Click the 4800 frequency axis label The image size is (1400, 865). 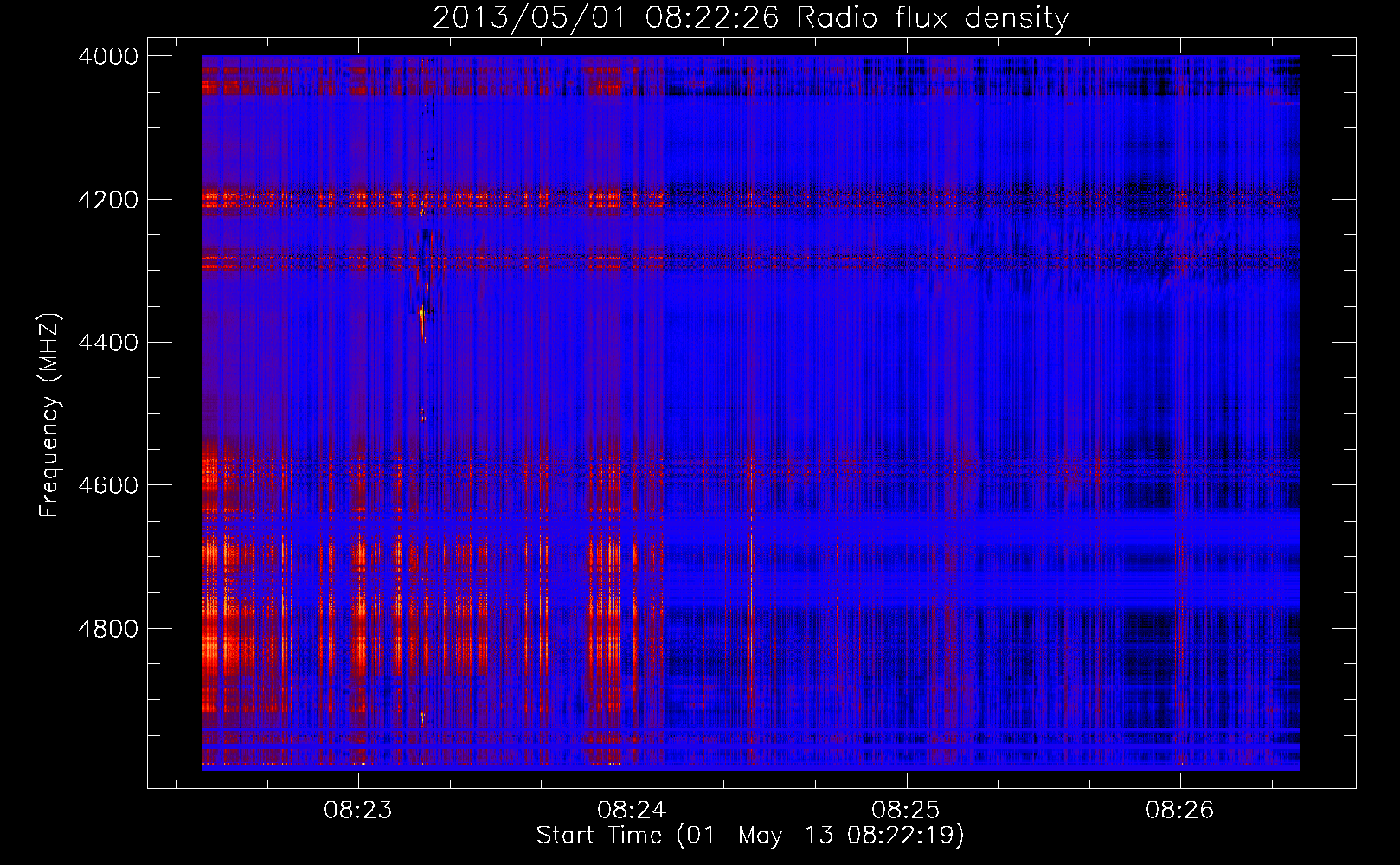coord(108,629)
